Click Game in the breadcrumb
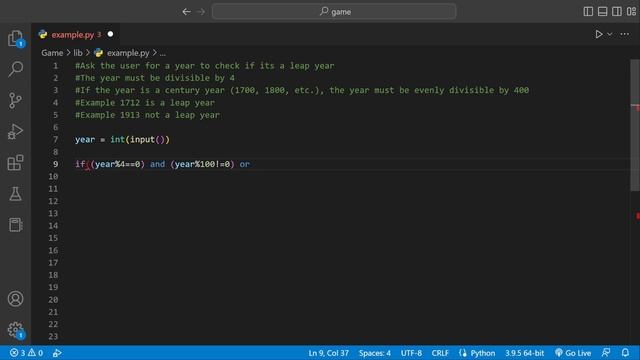Image resolution: width=640 pixels, height=360 pixels. point(52,53)
